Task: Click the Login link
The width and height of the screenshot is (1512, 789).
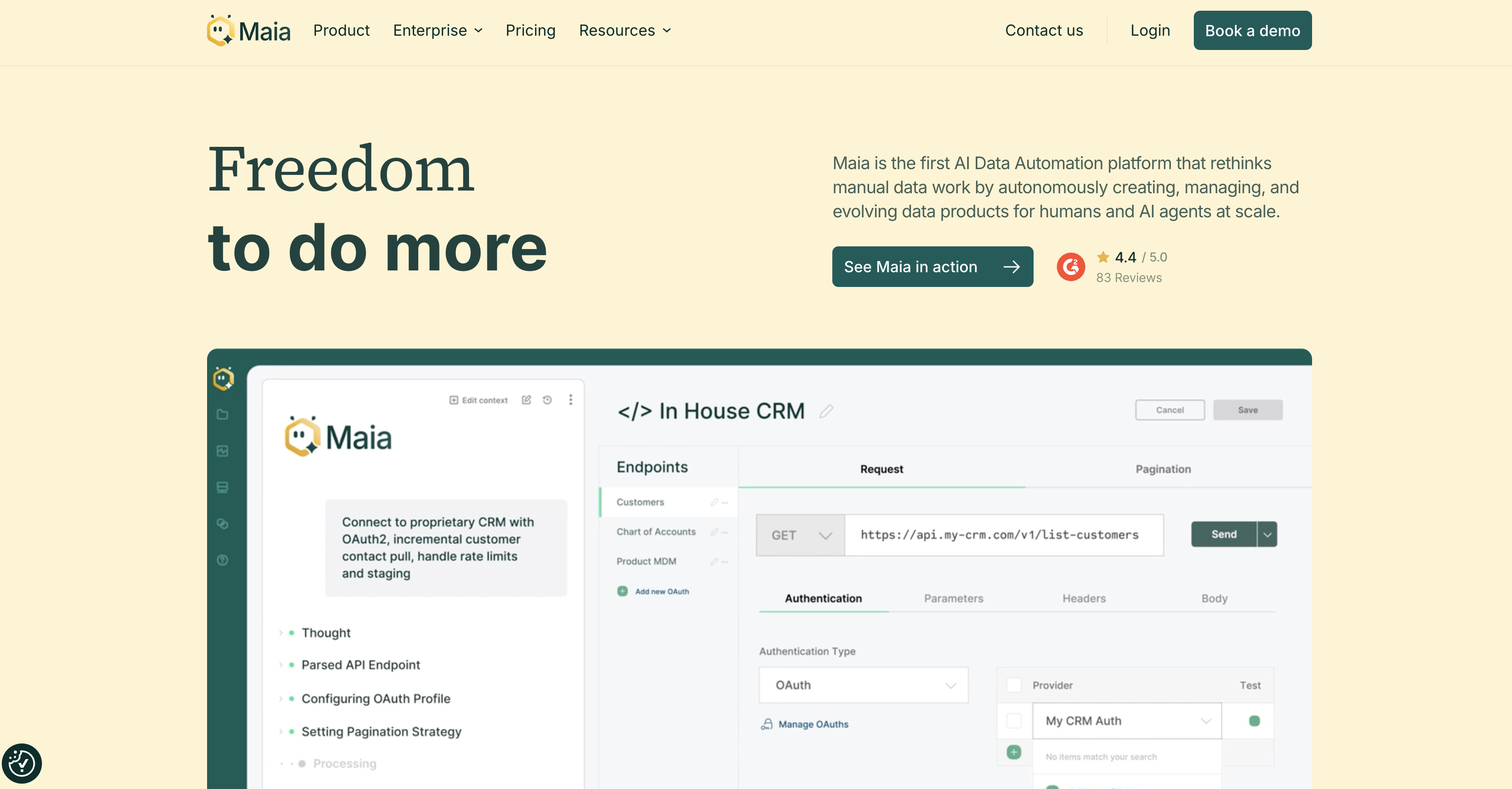Action: 1151,30
